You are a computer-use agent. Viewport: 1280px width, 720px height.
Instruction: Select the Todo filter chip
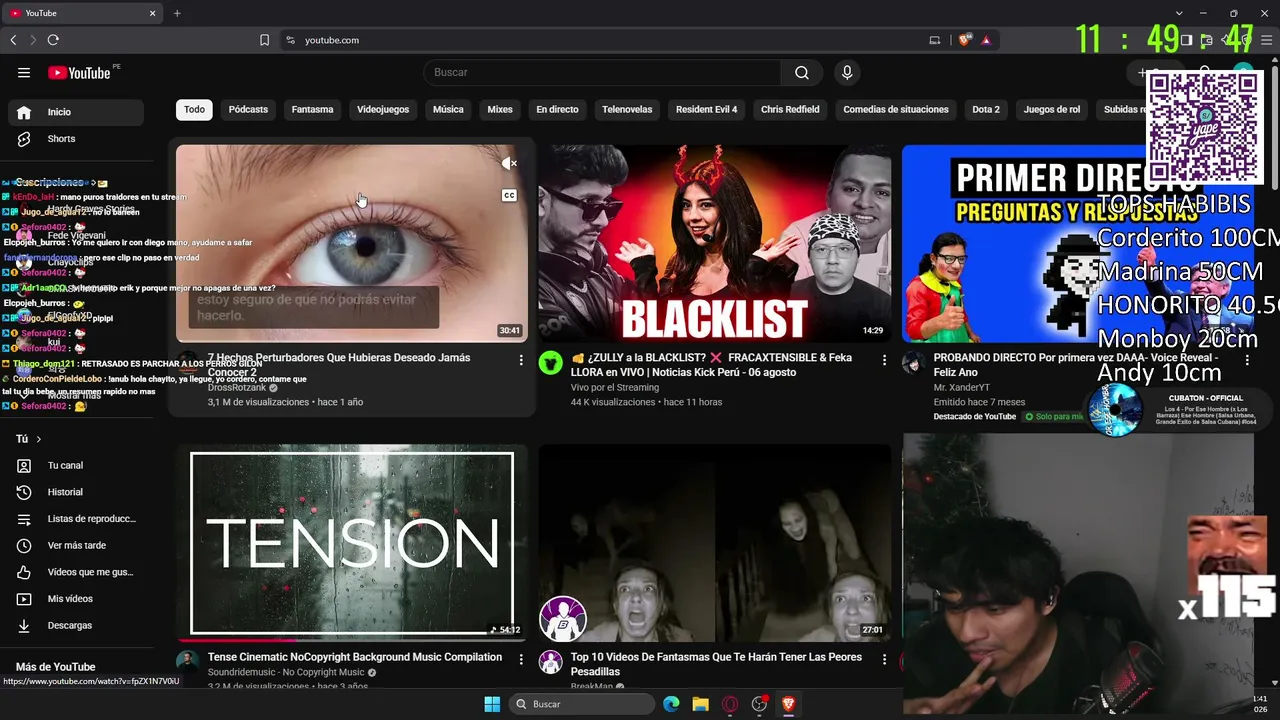click(x=194, y=110)
